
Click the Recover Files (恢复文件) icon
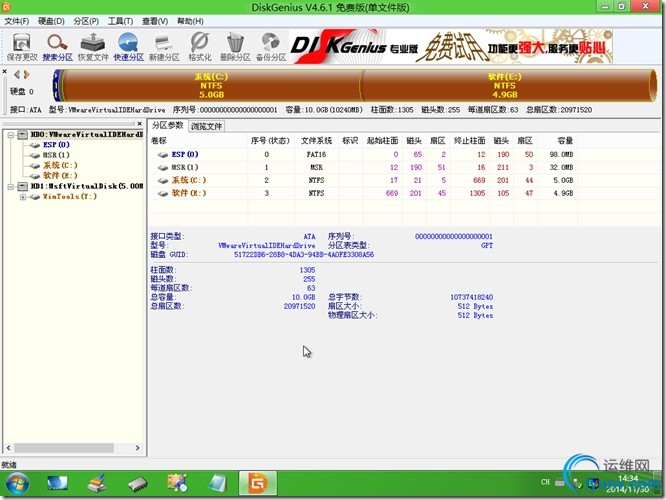point(93,47)
